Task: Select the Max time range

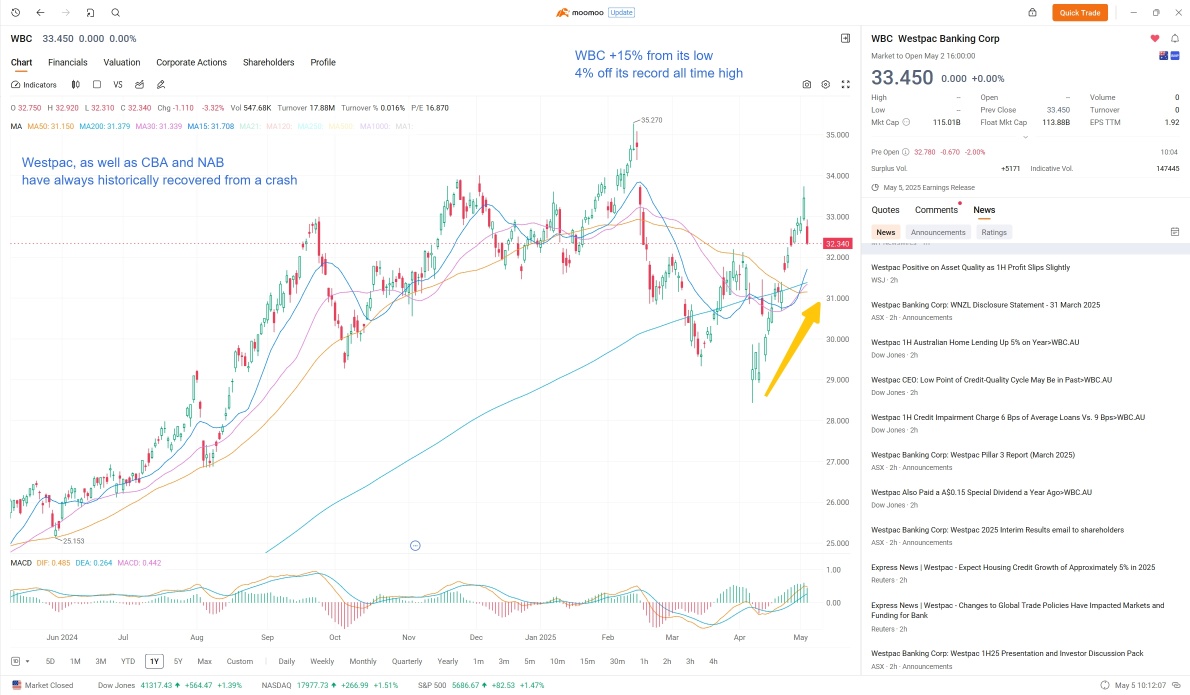Action: pyautogui.click(x=204, y=662)
